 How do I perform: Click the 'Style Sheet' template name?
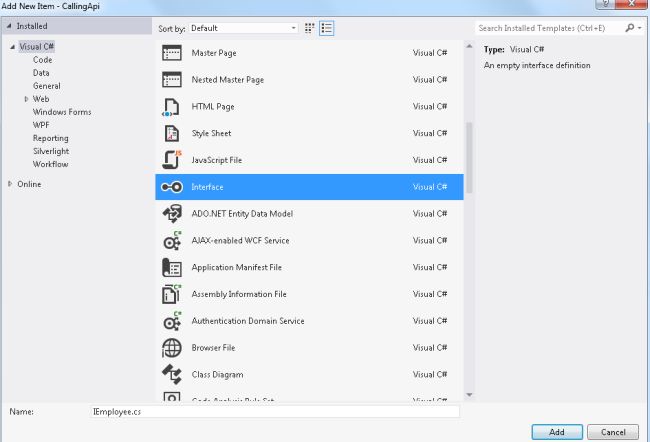(x=211, y=134)
